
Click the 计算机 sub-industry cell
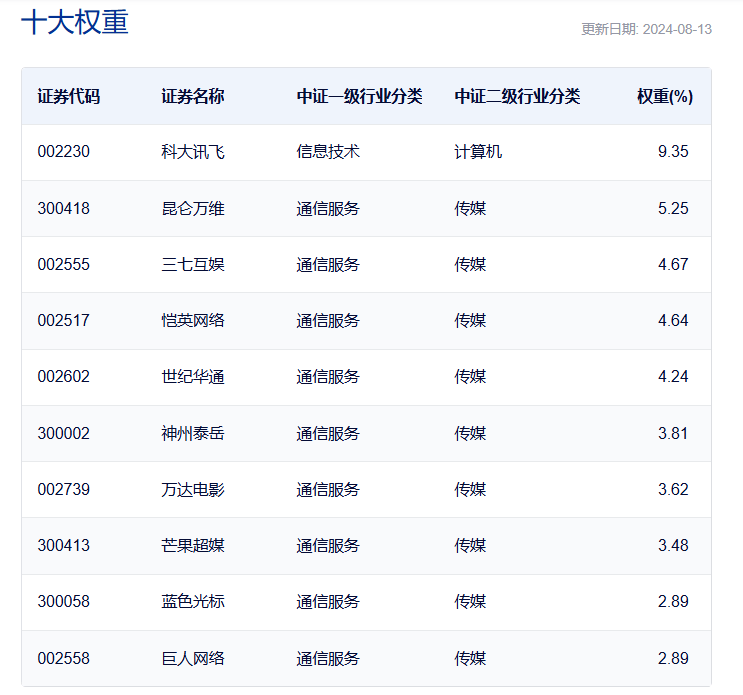click(x=478, y=152)
